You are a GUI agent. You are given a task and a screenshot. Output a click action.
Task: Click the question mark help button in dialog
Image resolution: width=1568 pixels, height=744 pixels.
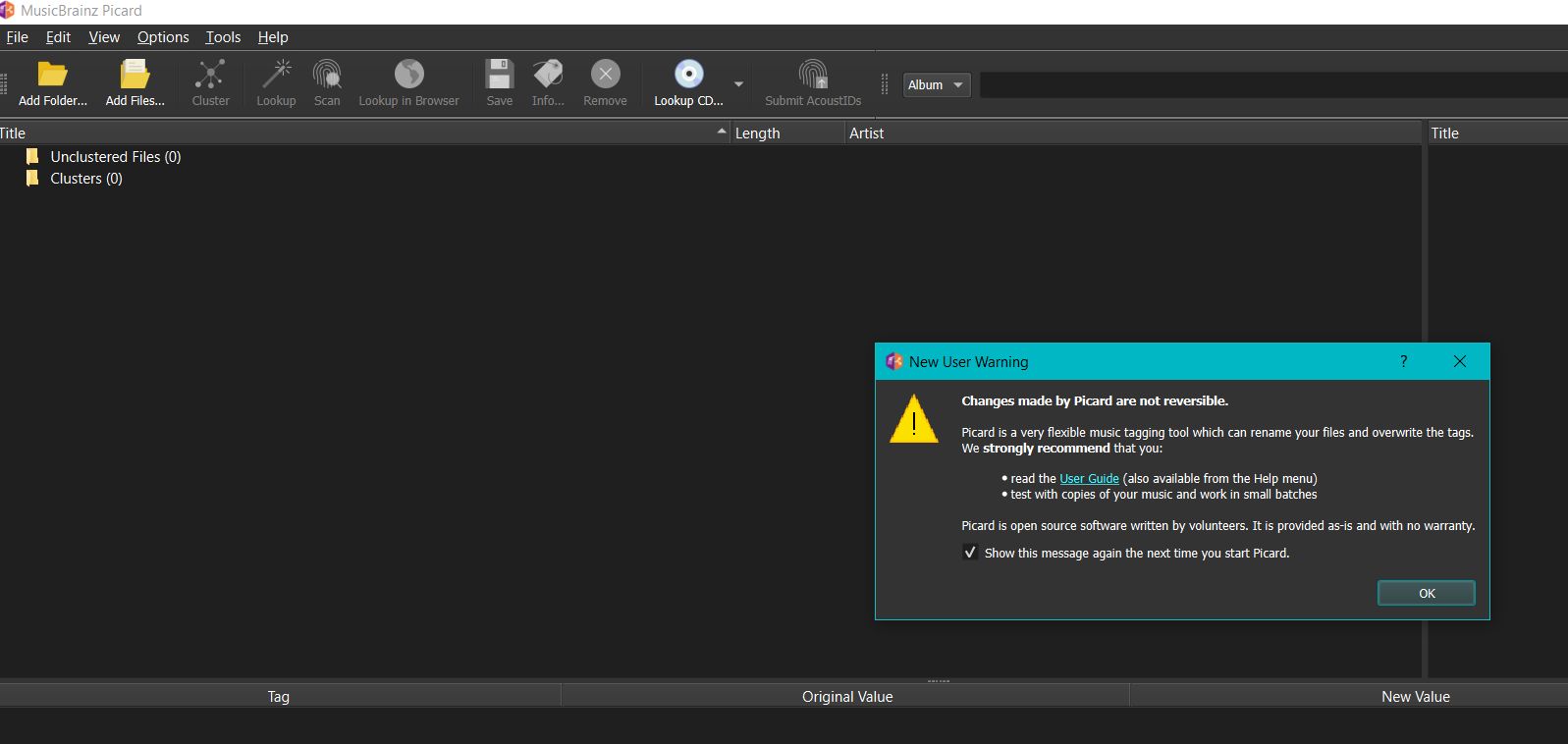point(1404,361)
